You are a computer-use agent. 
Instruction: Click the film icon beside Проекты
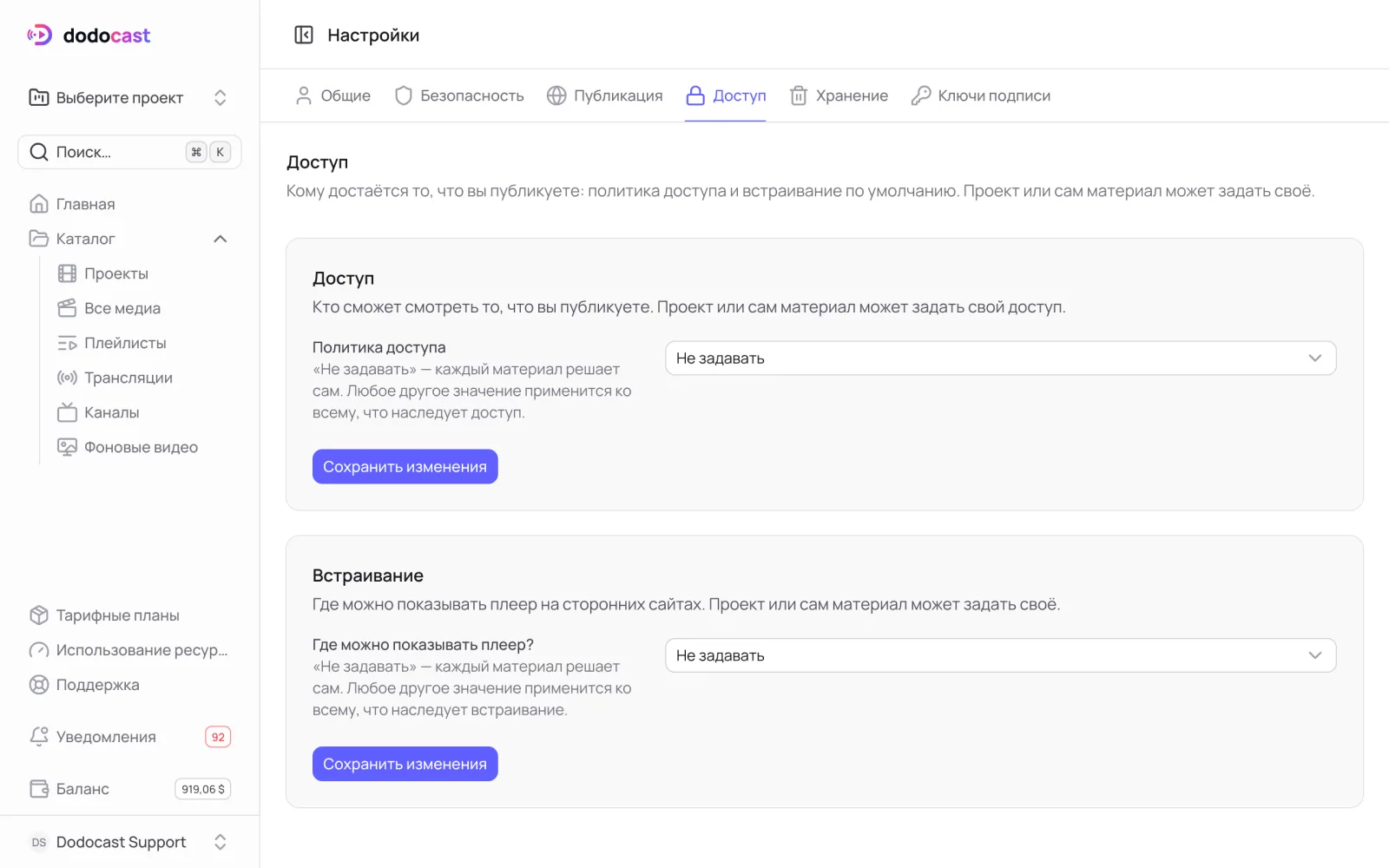pos(67,273)
